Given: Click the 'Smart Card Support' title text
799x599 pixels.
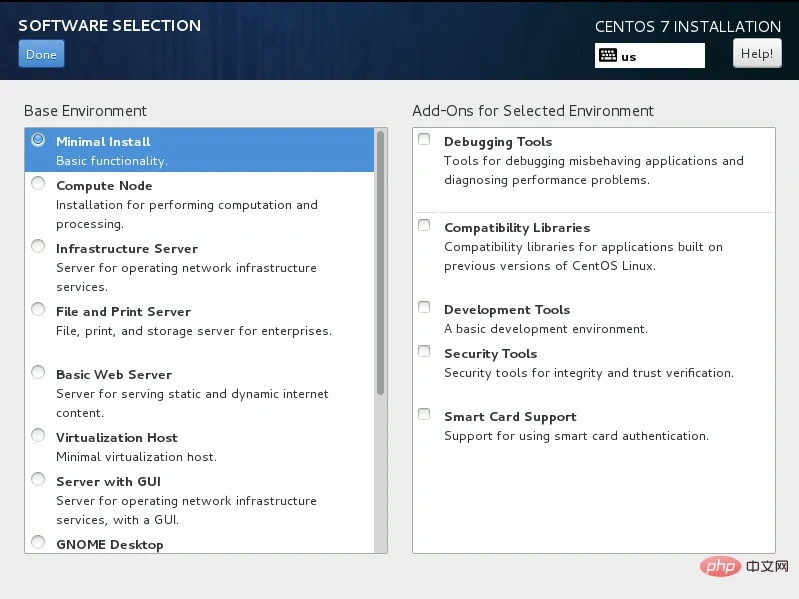Looking at the screenshot, I should click(x=510, y=417).
